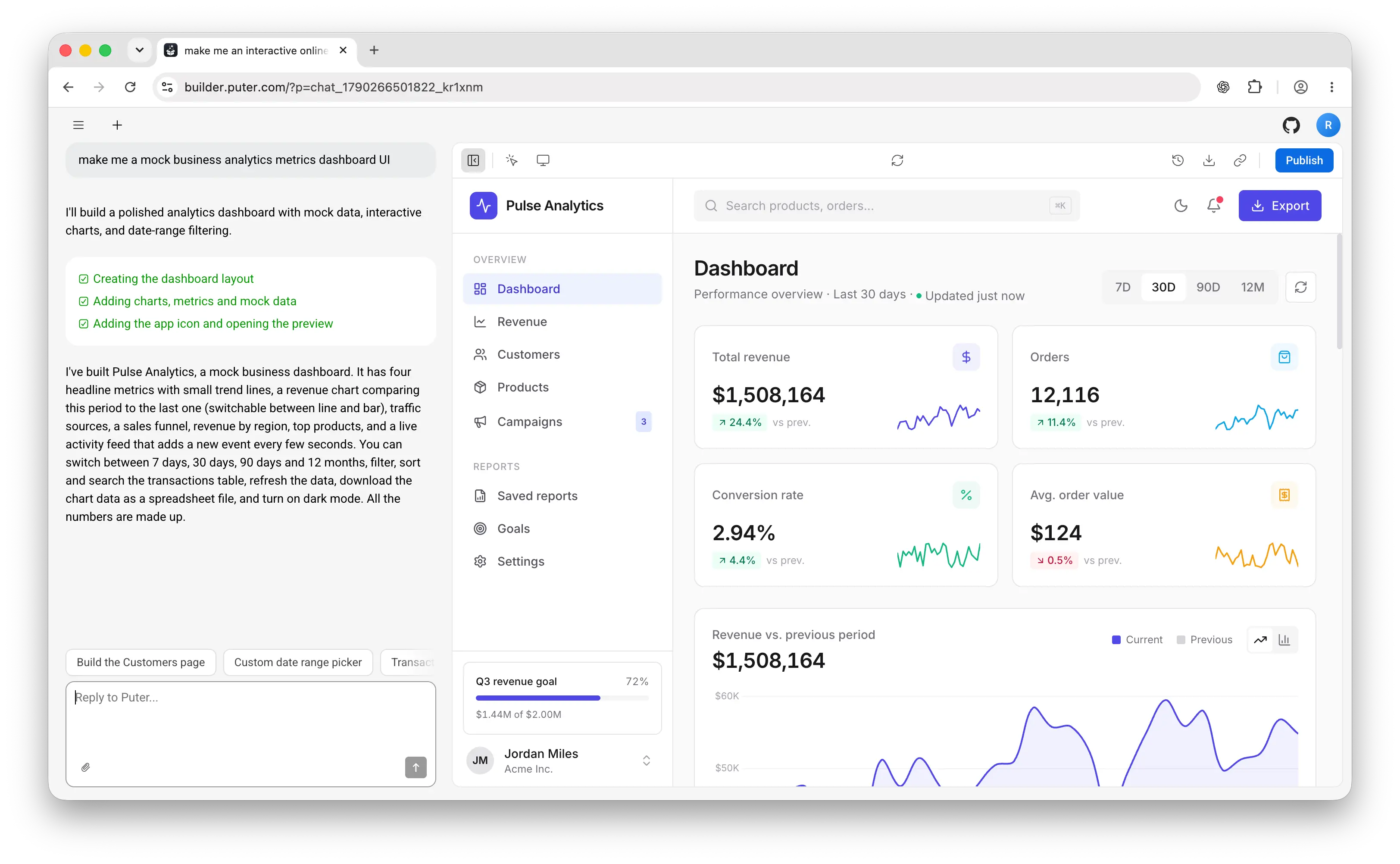
Task: Click the Reply to Puter text box
Action: (250, 734)
